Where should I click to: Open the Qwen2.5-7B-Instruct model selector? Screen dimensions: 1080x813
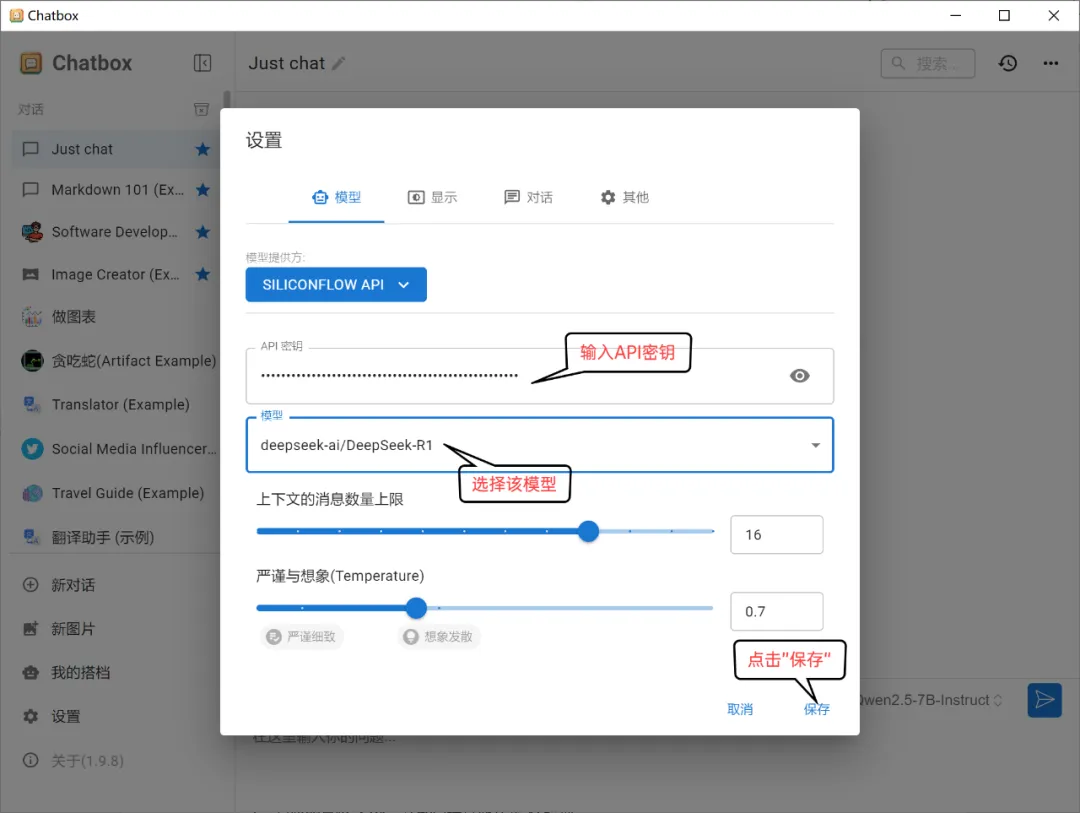931,700
